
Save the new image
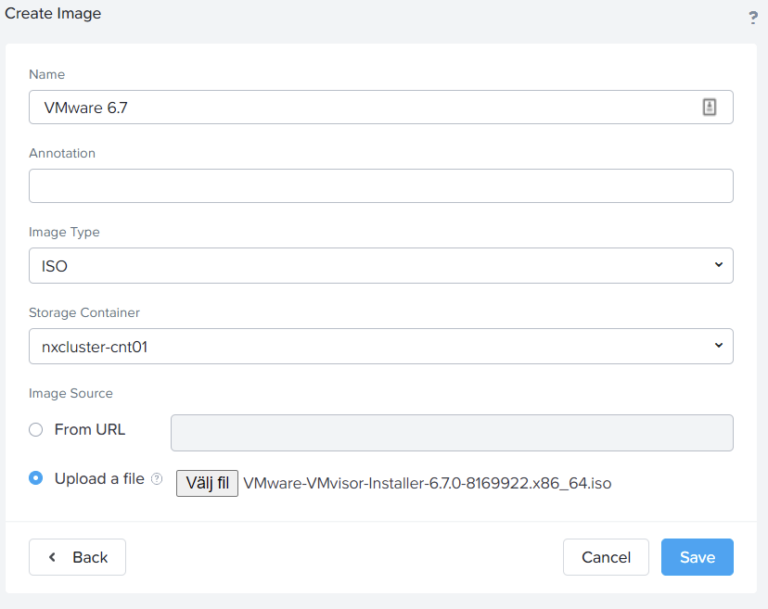697,557
